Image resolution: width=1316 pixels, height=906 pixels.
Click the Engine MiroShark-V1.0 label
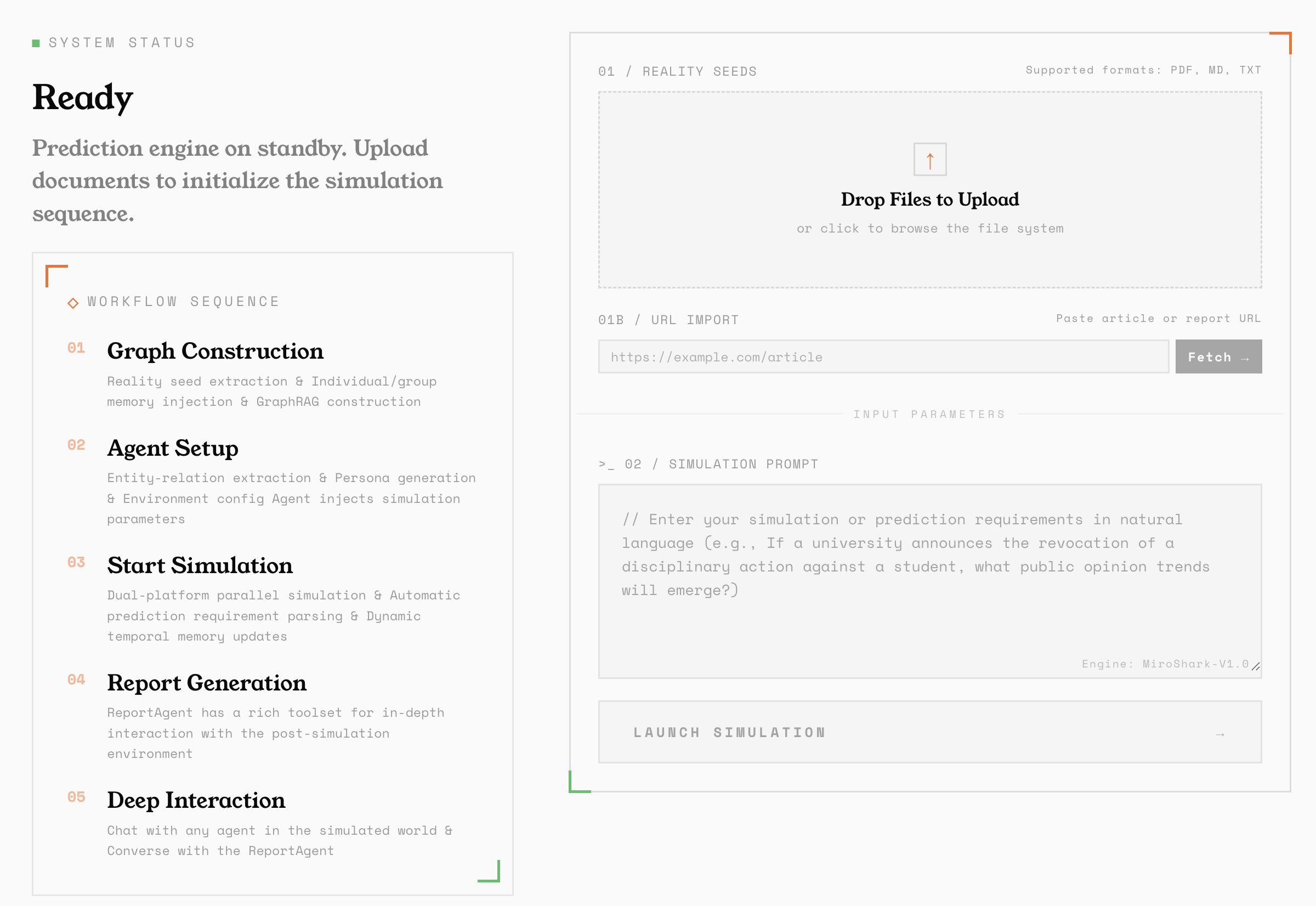pyautogui.click(x=1165, y=664)
